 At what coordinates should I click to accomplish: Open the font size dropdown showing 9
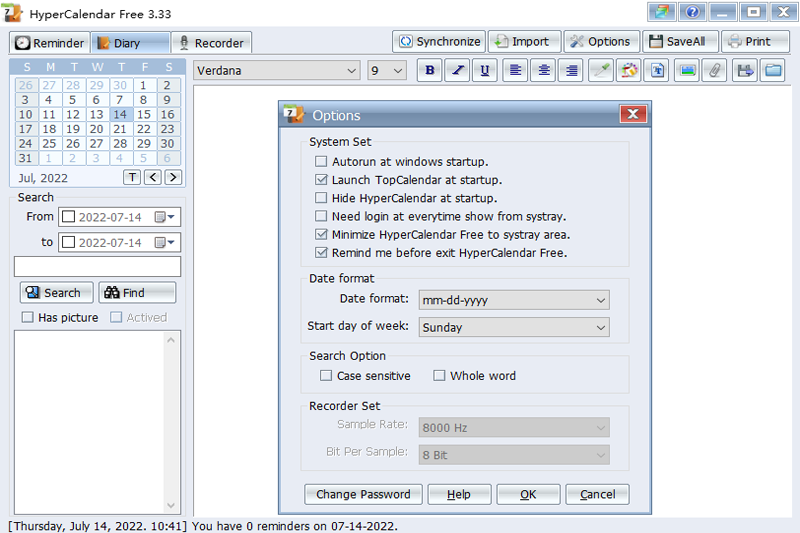click(x=387, y=70)
